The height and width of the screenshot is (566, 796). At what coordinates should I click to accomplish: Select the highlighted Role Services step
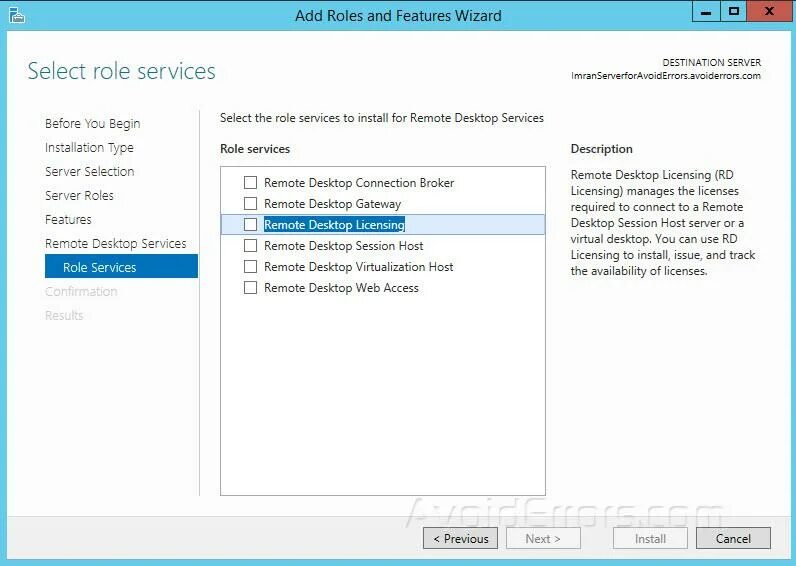[x=121, y=267]
